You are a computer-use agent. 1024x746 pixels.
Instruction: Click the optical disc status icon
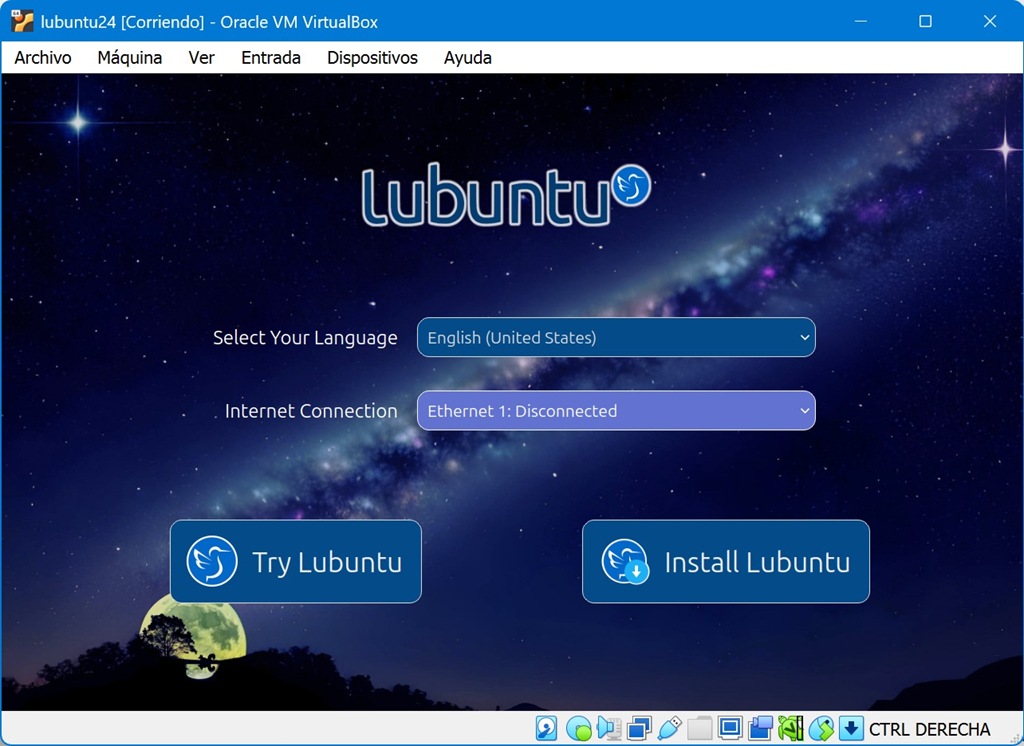pos(578,728)
